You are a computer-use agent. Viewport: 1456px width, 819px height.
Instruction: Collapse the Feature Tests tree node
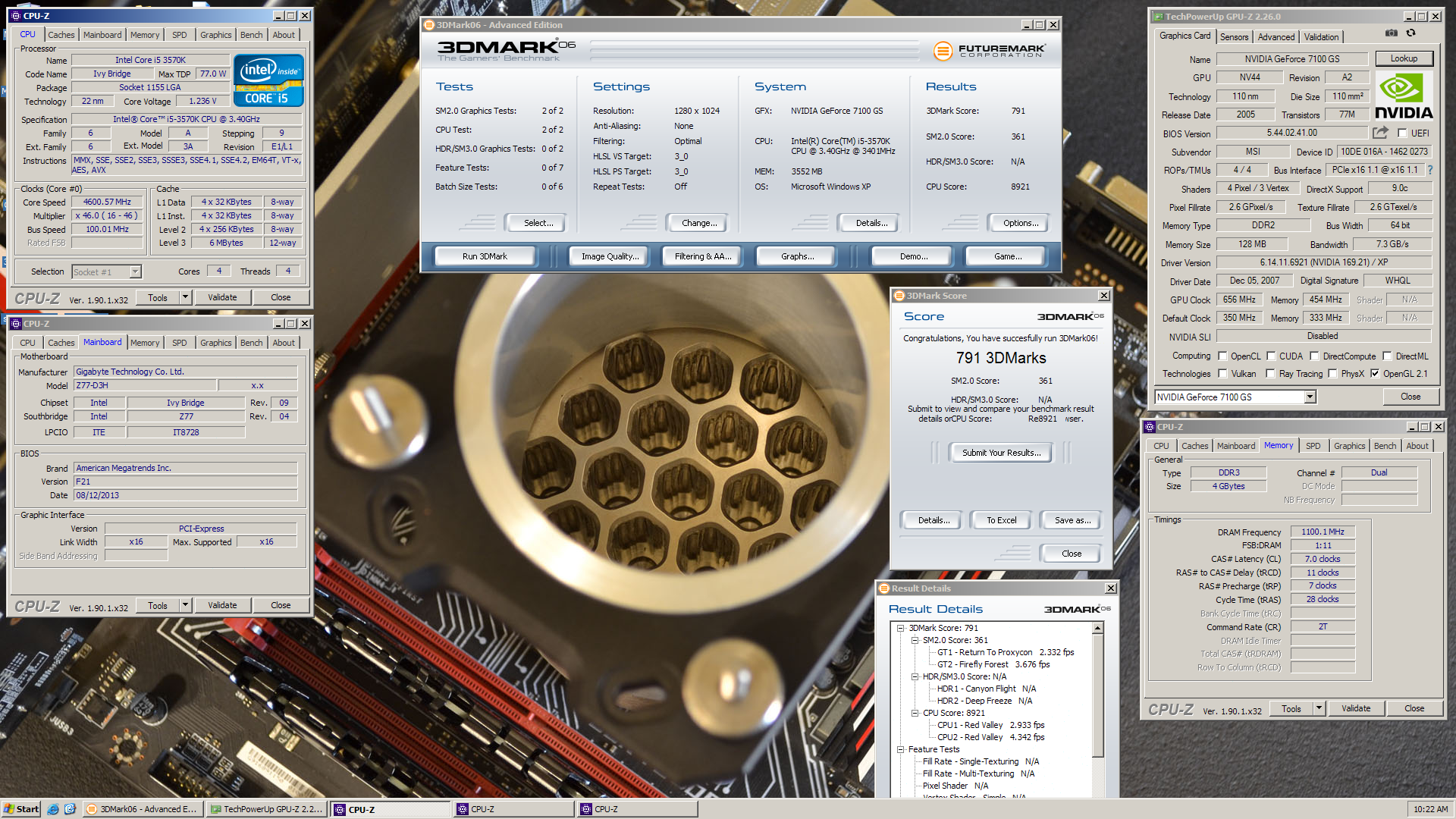point(900,749)
